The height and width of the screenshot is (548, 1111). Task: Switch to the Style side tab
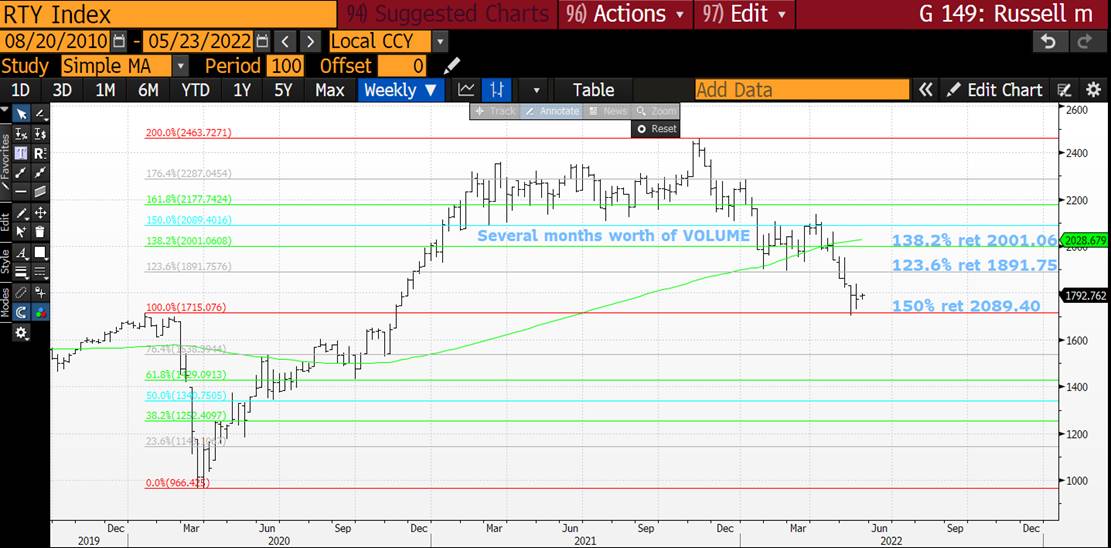coord(6,261)
